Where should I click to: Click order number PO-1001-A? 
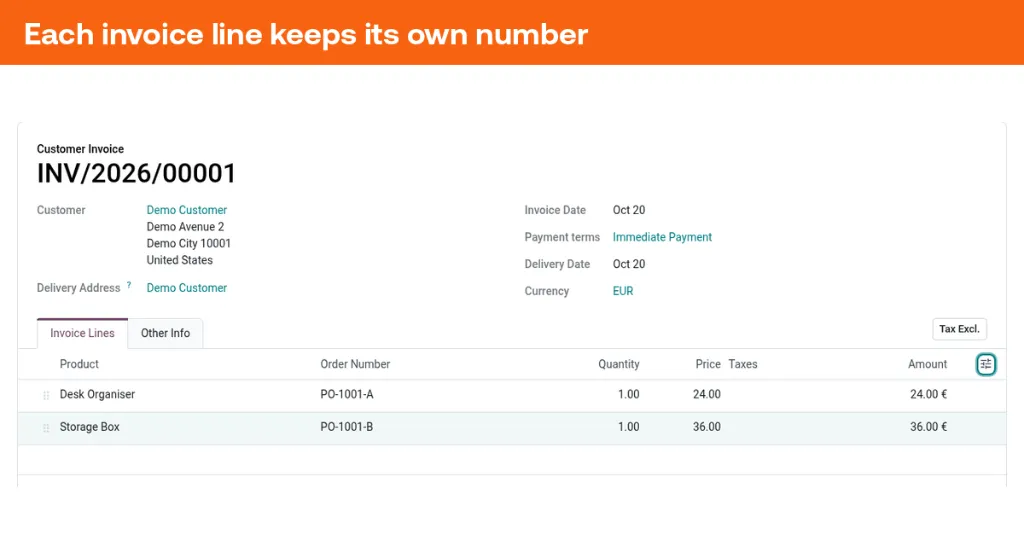(347, 394)
